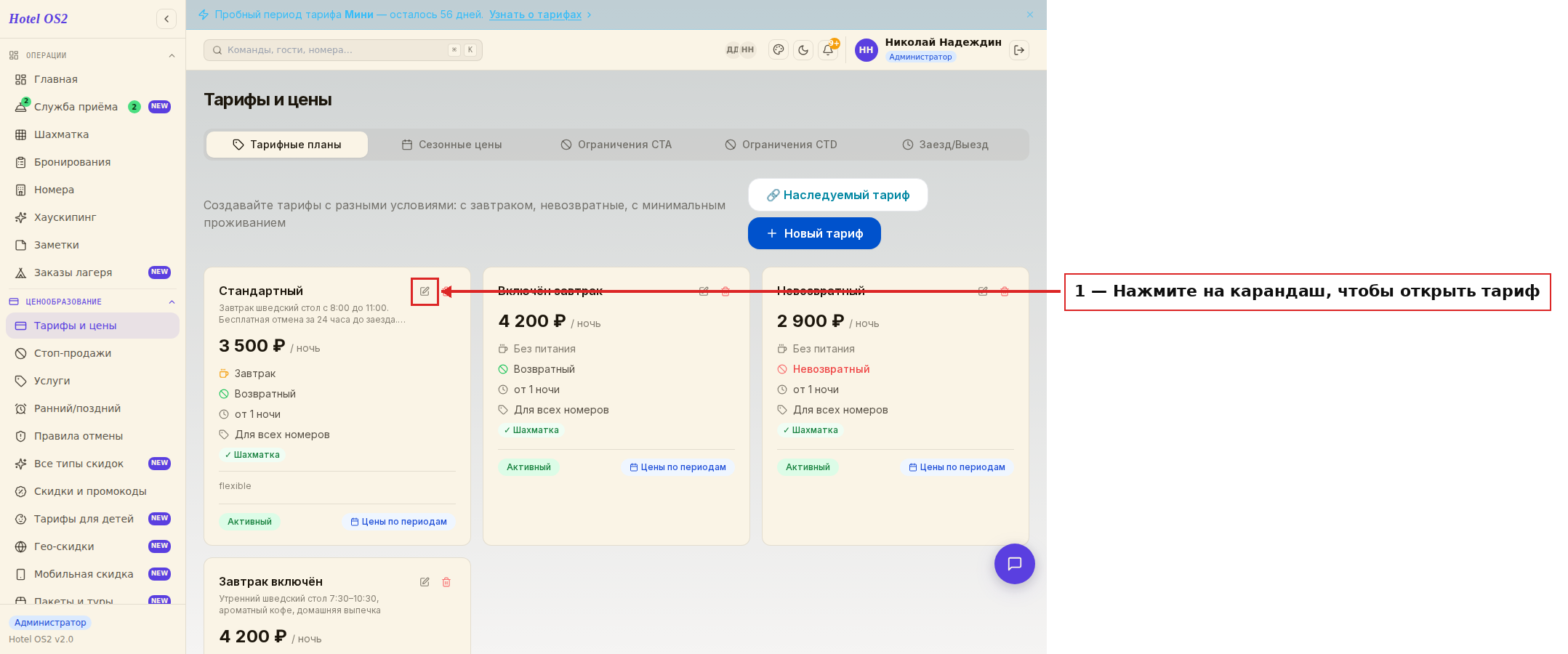Open the notifications bell icon
Image resolution: width=1568 pixels, height=654 pixels.
[x=828, y=50]
